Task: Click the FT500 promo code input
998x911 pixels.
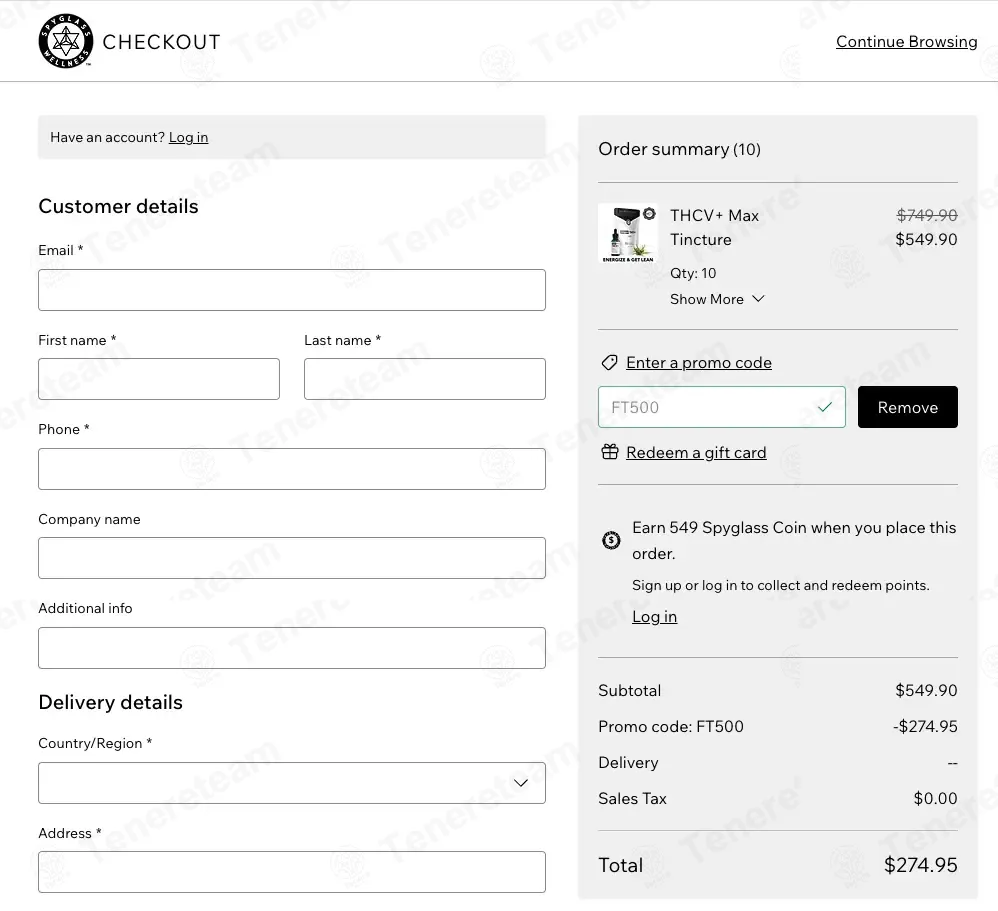Action: click(x=722, y=407)
